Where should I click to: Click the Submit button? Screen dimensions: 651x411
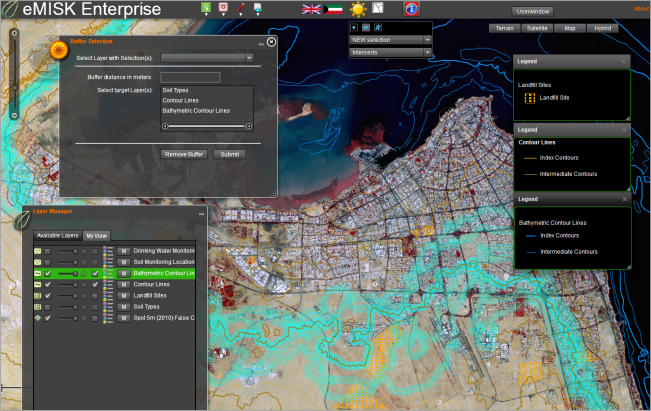point(230,154)
